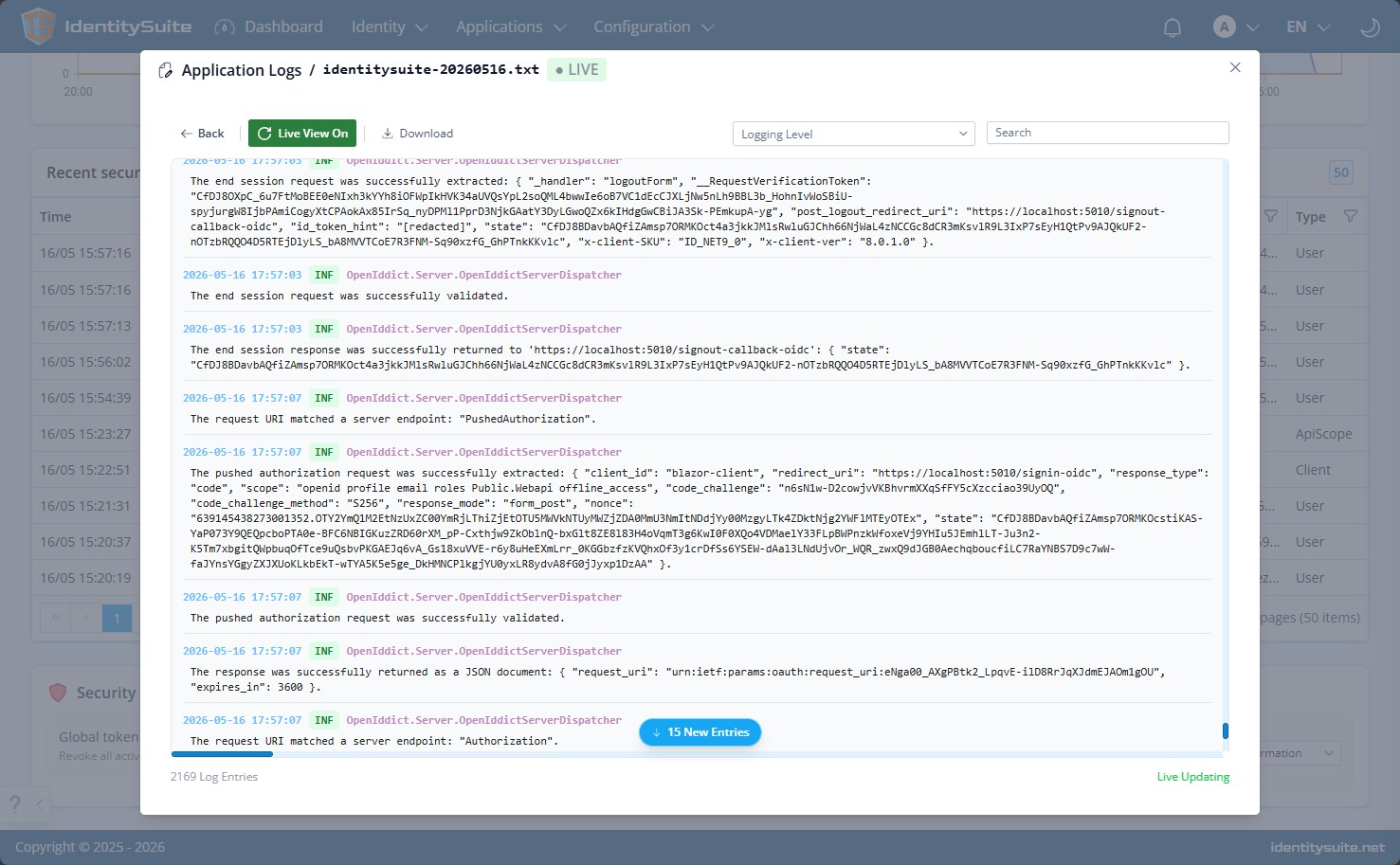The height and width of the screenshot is (865, 1400).
Task: Expand the user account chevron
Action: tap(1253, 27)
